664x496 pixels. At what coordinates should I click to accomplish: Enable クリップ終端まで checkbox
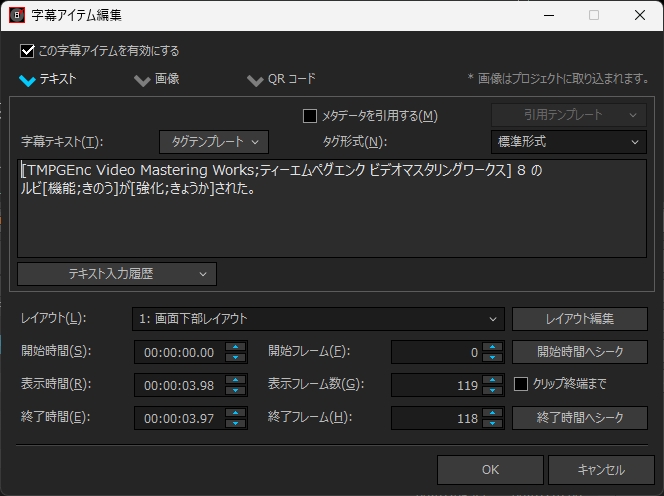point(521,384)
